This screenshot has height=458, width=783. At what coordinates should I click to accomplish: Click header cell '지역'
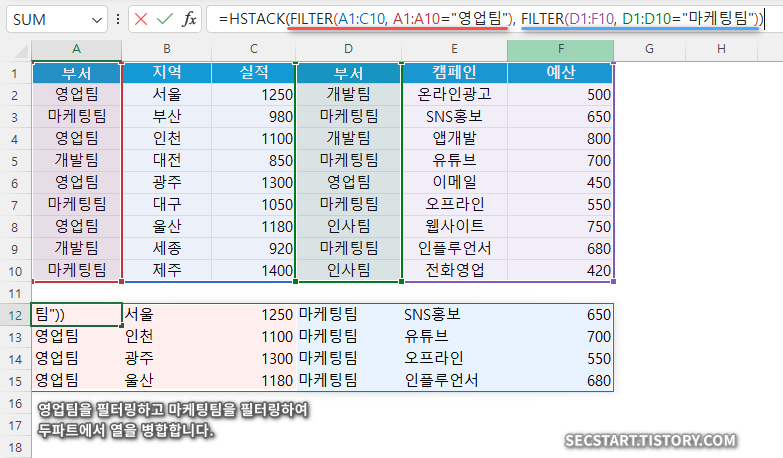pyautogui.click(x=167, y=73)
